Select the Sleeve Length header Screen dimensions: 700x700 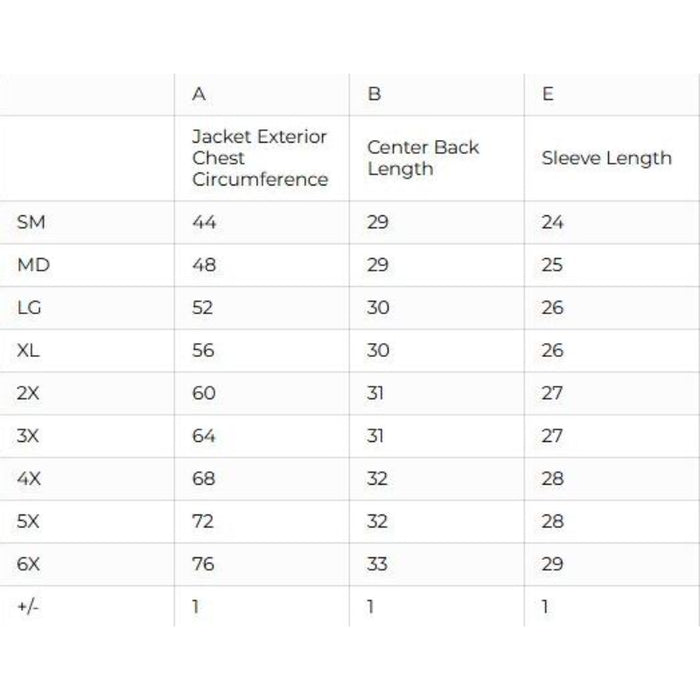606,158
